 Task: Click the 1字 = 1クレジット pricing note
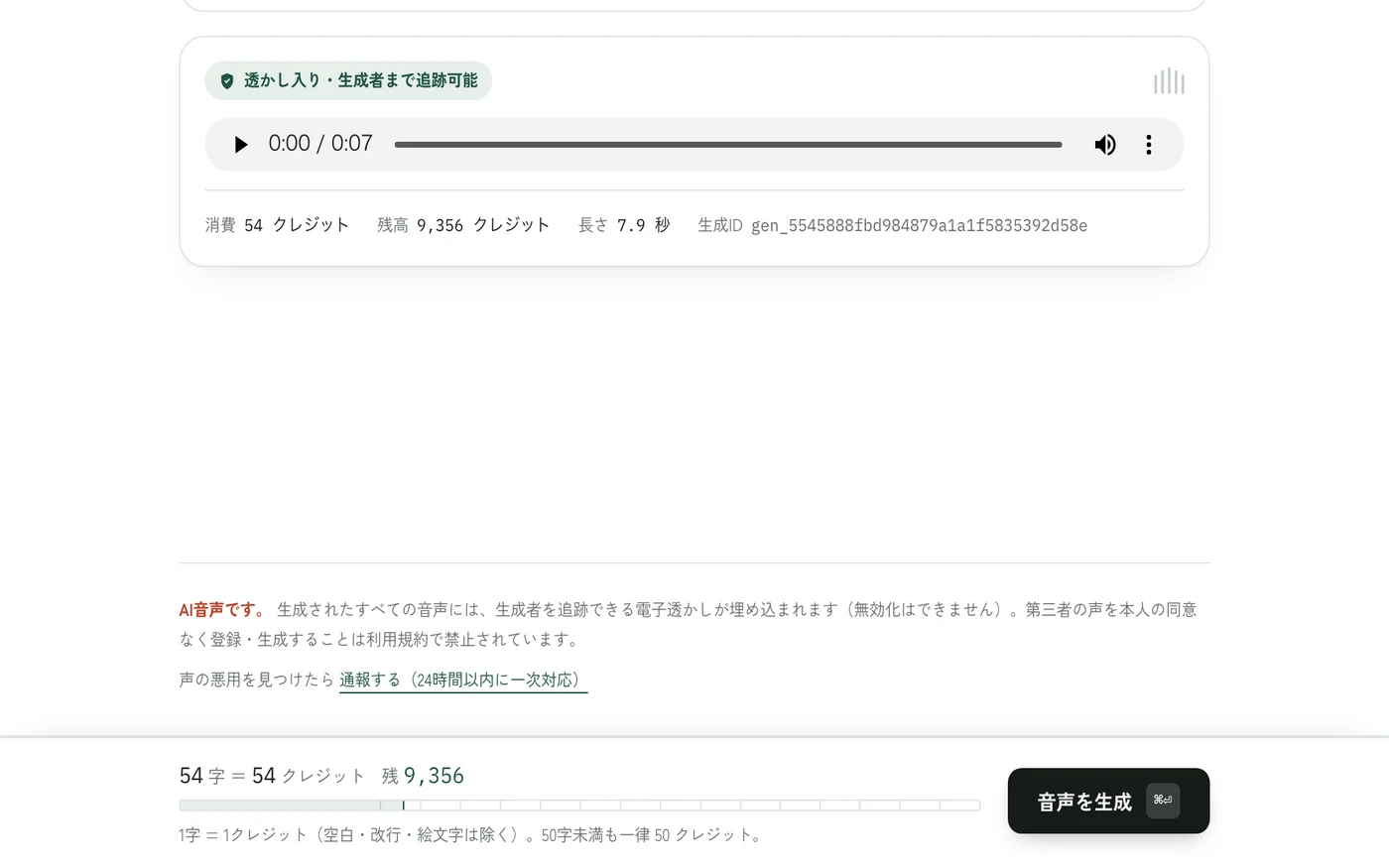point(473,835)
